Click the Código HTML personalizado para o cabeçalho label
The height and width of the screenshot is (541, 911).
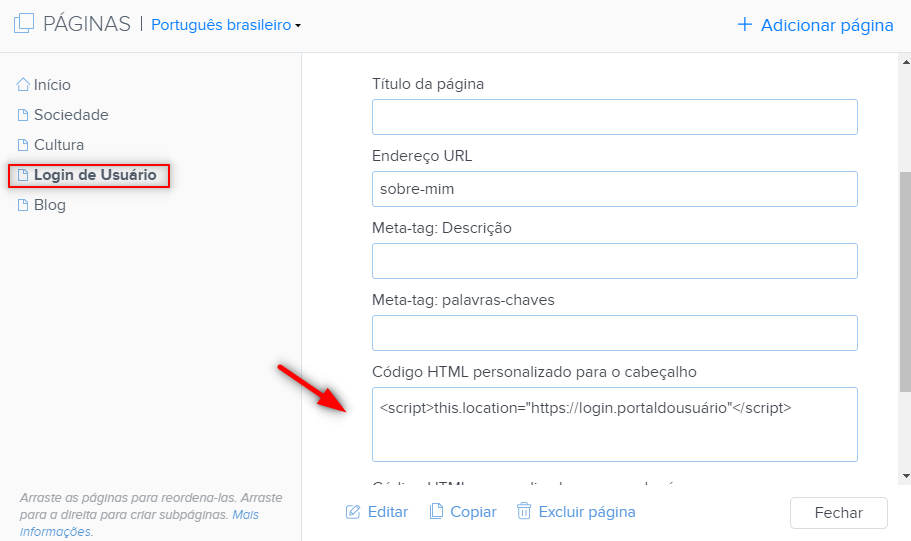pyautogui.click(x=535, y=372)
